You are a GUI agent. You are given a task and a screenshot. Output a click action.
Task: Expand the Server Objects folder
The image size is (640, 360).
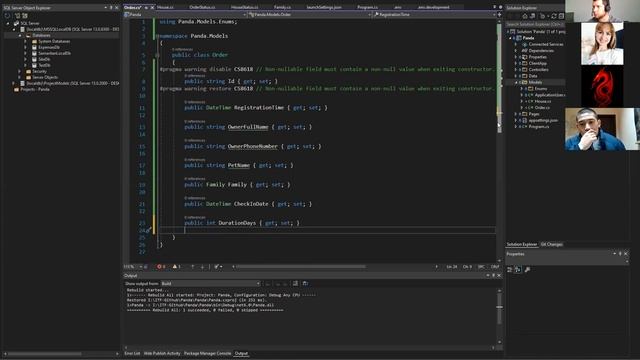tap(20, 77)
